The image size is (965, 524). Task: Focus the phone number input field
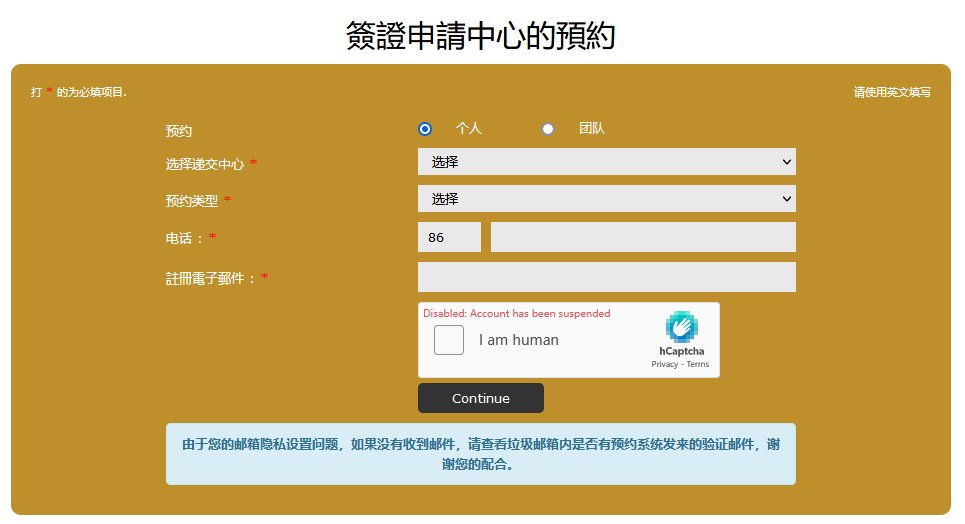point(642,237)
